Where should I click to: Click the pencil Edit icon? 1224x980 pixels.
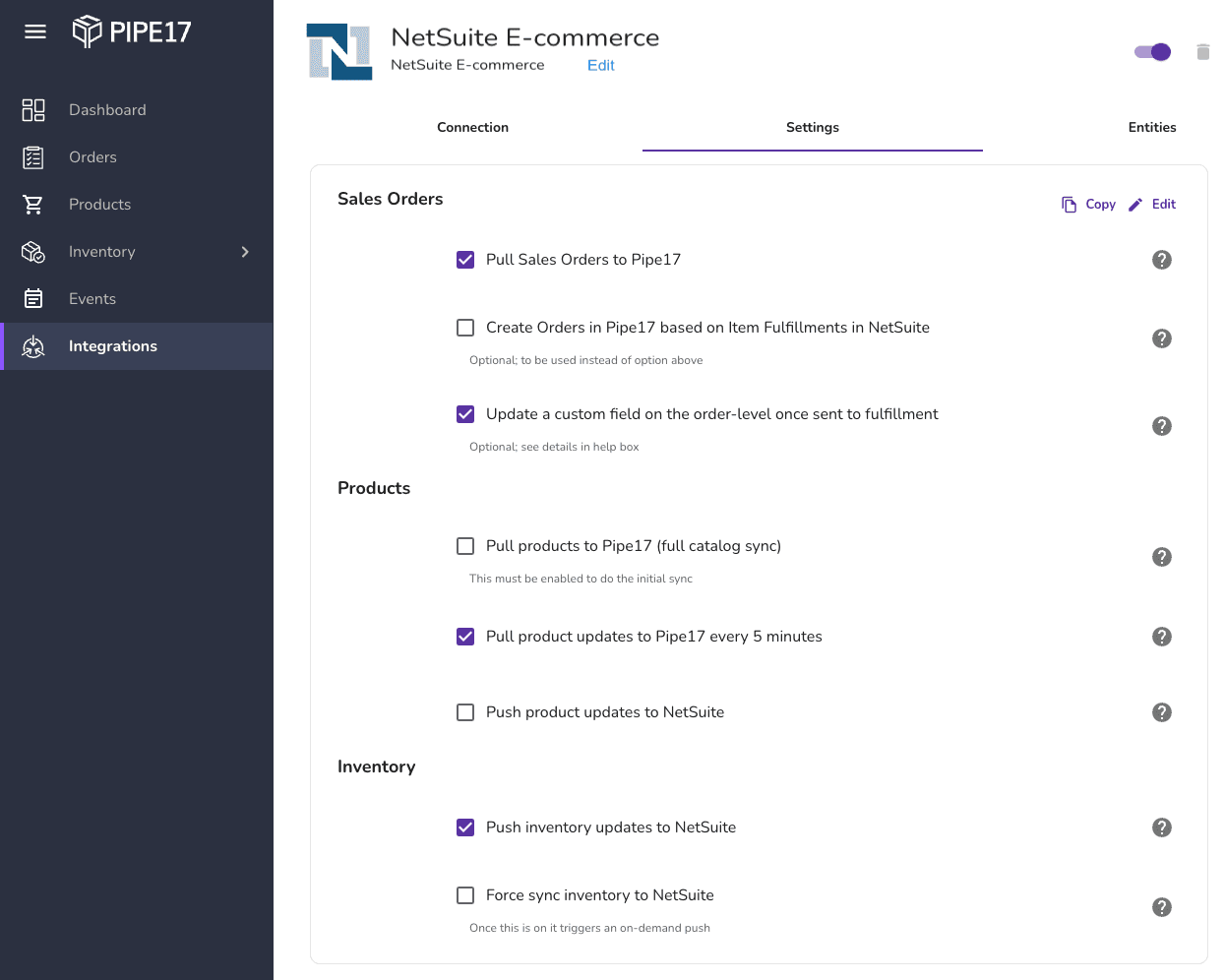[1135, 205]
